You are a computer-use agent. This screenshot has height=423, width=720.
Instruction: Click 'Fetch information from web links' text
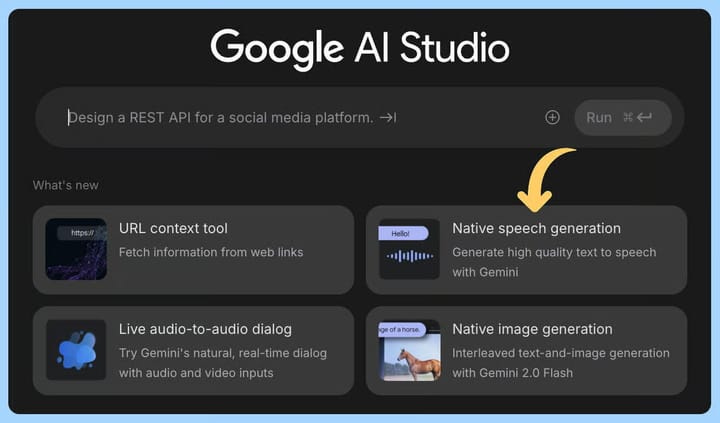[x=211, y=252]
